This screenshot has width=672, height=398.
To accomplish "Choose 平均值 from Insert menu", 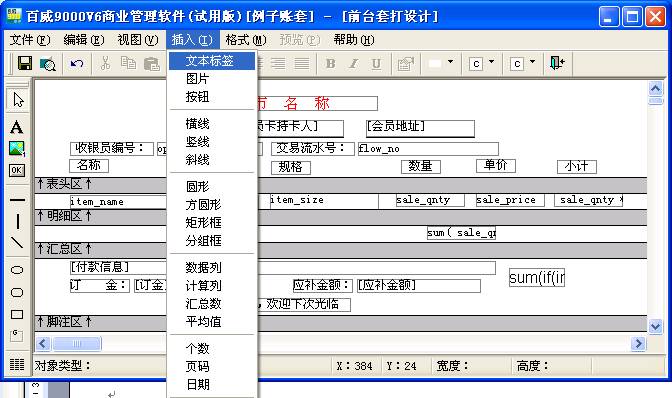I will [212, 322].
